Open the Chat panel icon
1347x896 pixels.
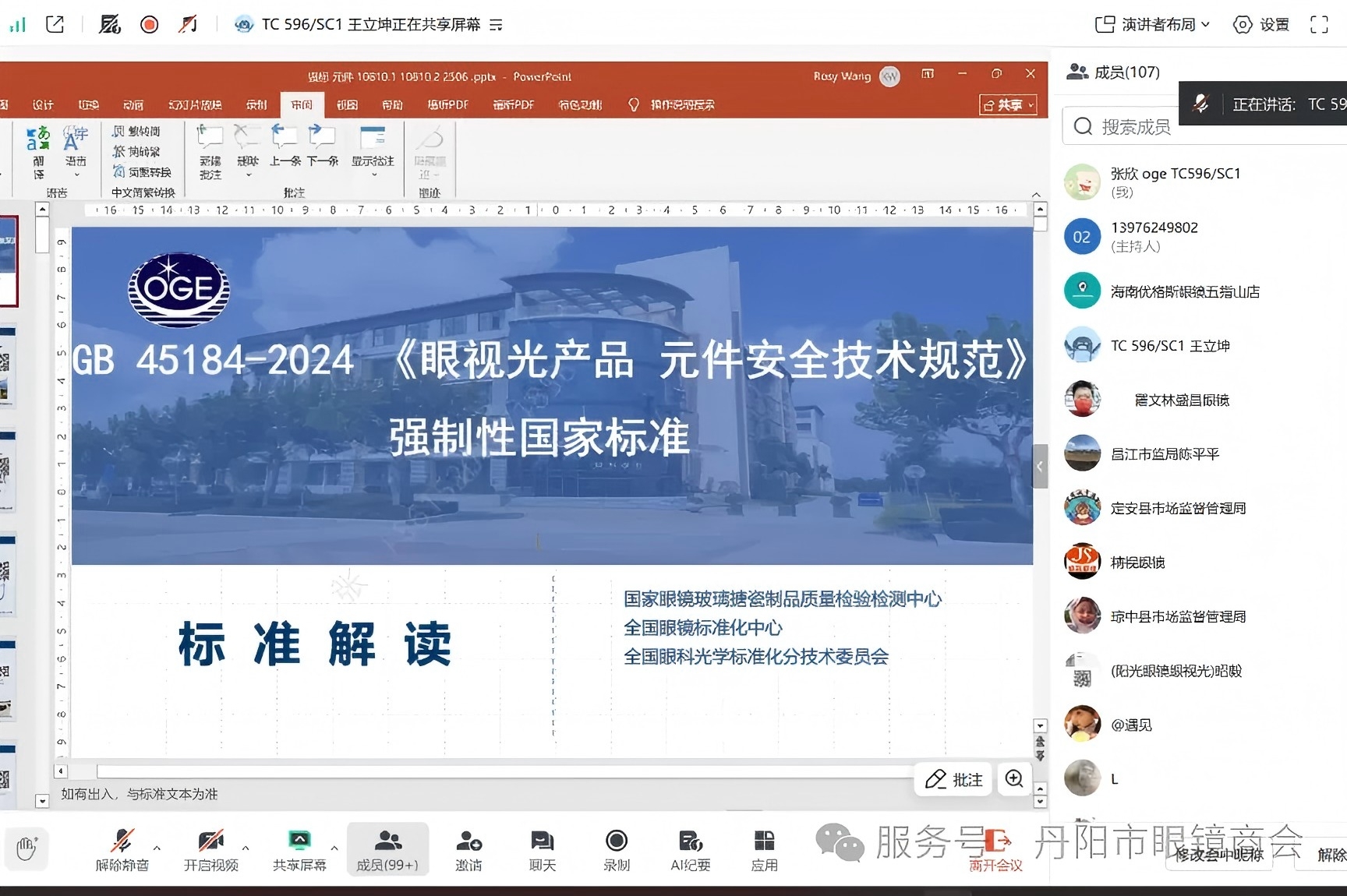tap(542, 849)
